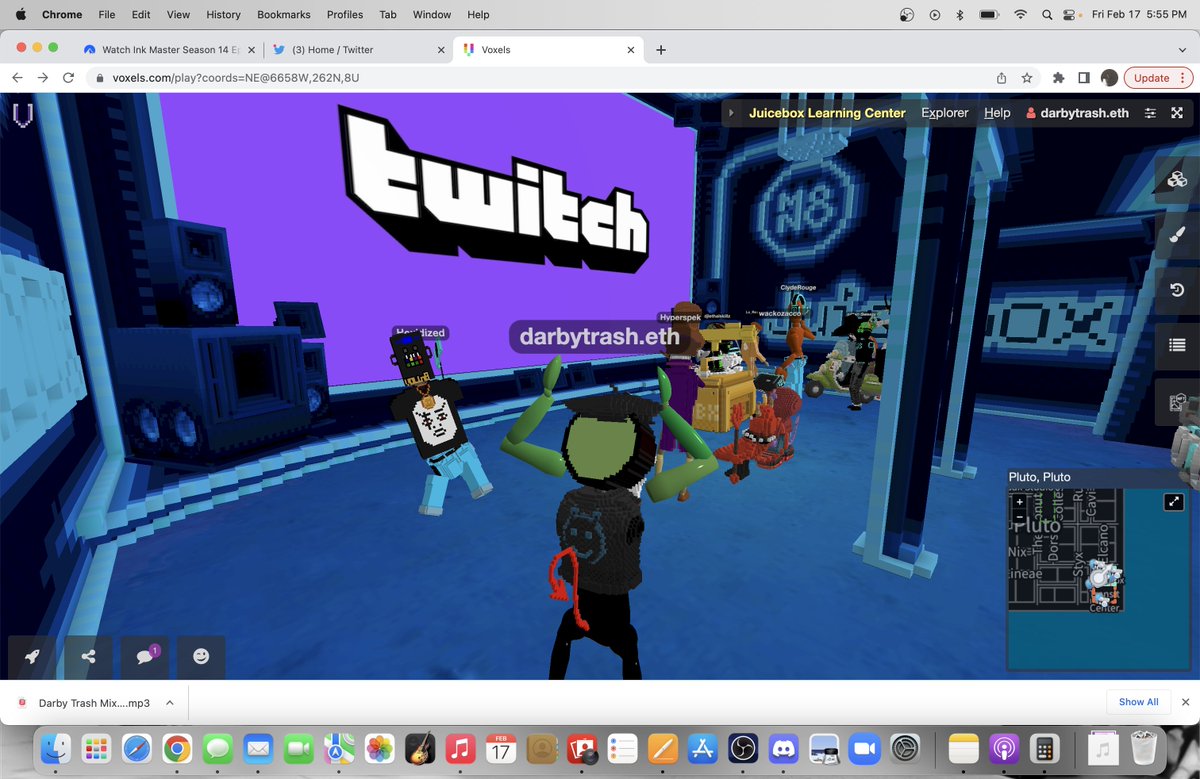Open Zoom from the Dock
The height and width of the screenshot is (779, 1200).
(x=862, y=748)
